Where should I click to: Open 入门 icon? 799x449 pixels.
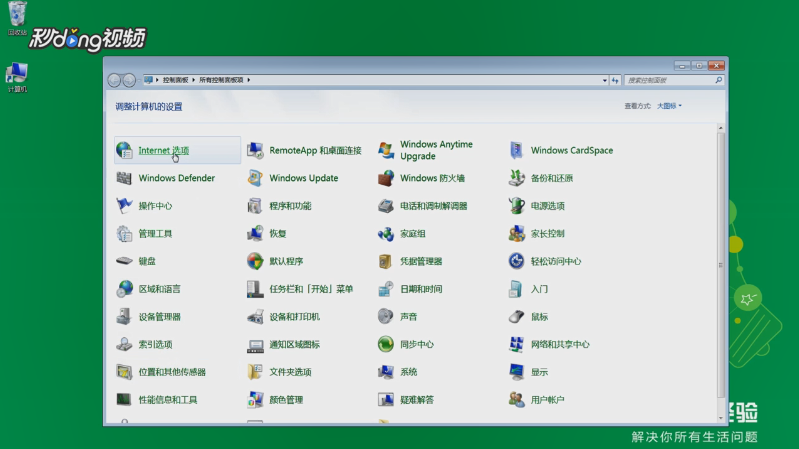516,288
